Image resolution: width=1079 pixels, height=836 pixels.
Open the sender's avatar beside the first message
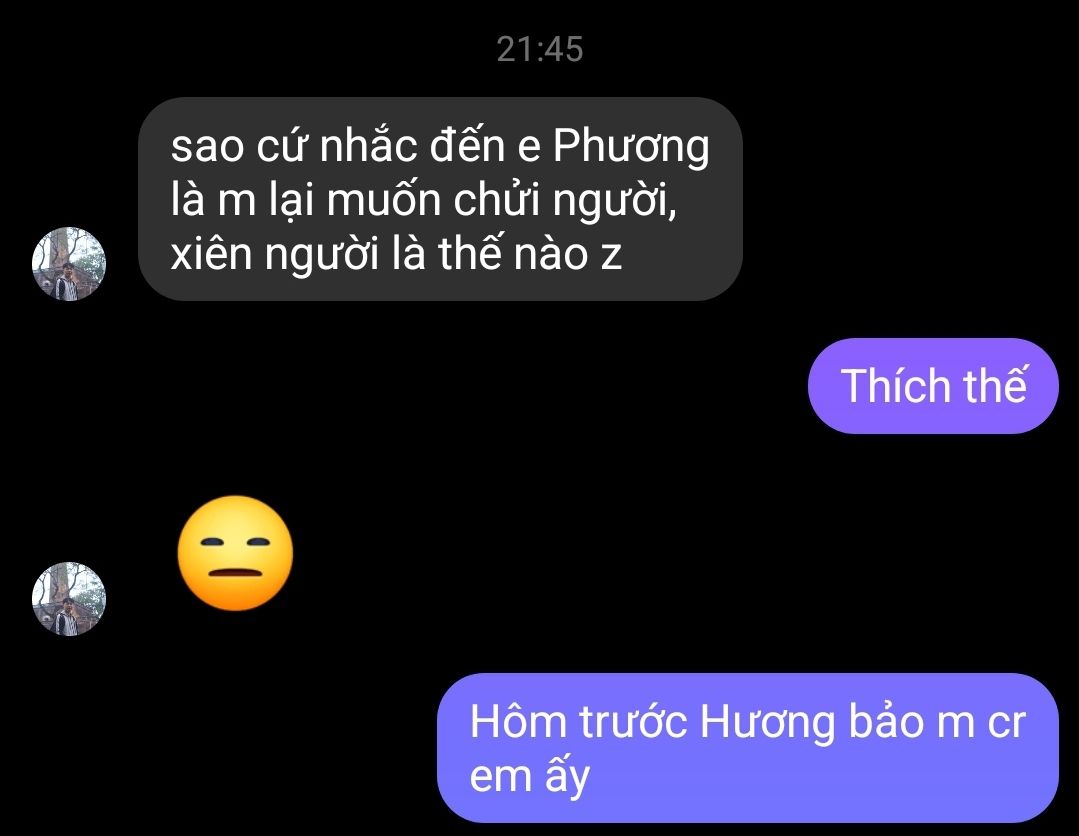[x=69, y=264]
